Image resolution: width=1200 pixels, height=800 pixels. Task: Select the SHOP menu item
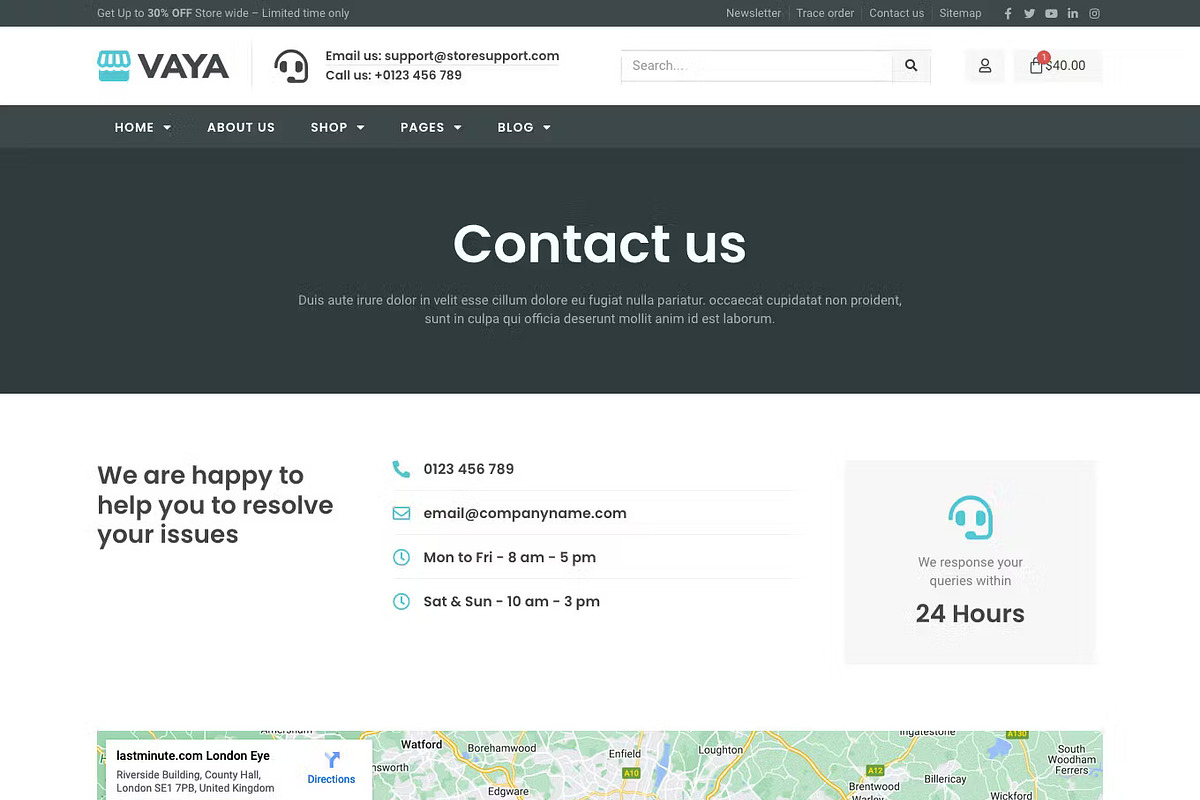click(329, 127)
